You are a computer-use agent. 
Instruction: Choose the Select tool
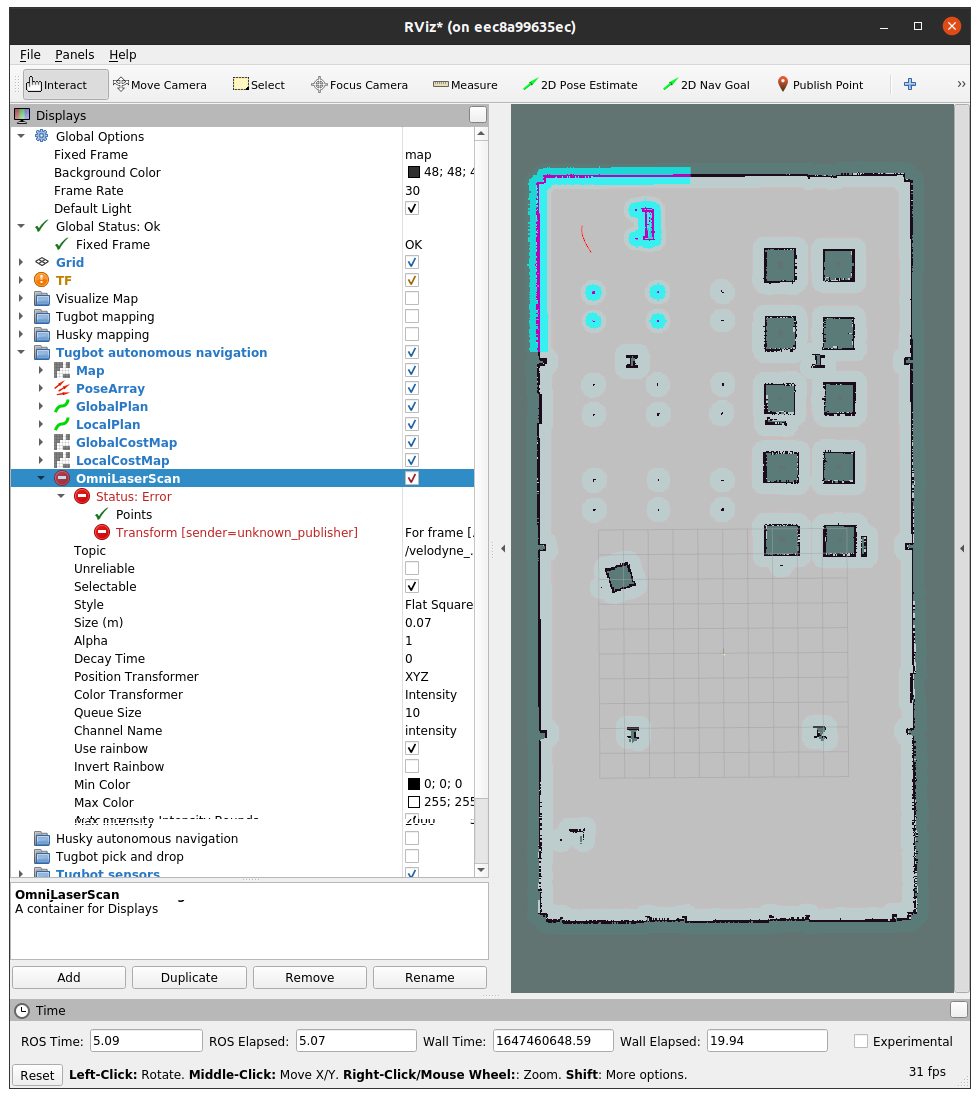pos(259,85)
